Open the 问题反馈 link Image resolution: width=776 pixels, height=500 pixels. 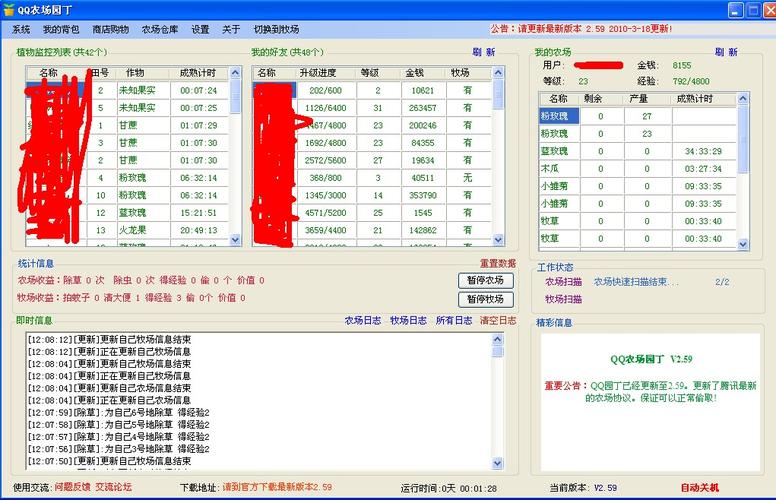72,487
